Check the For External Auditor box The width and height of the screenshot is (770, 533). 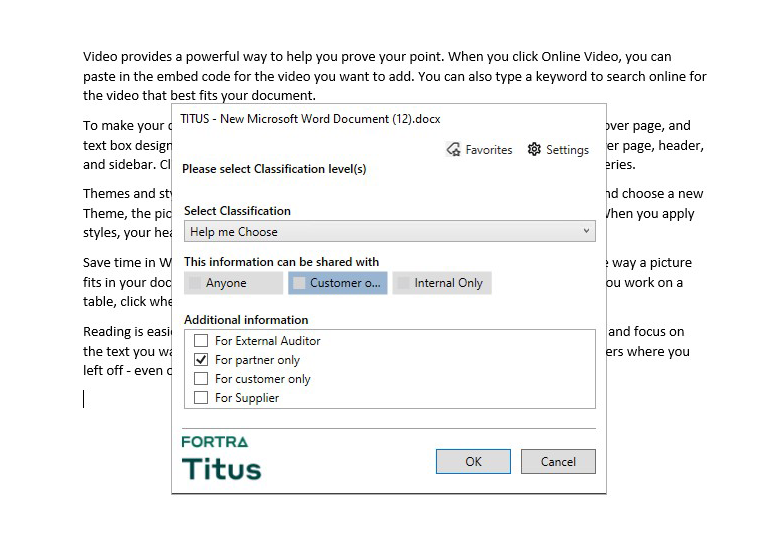click(x=201, y=341)
